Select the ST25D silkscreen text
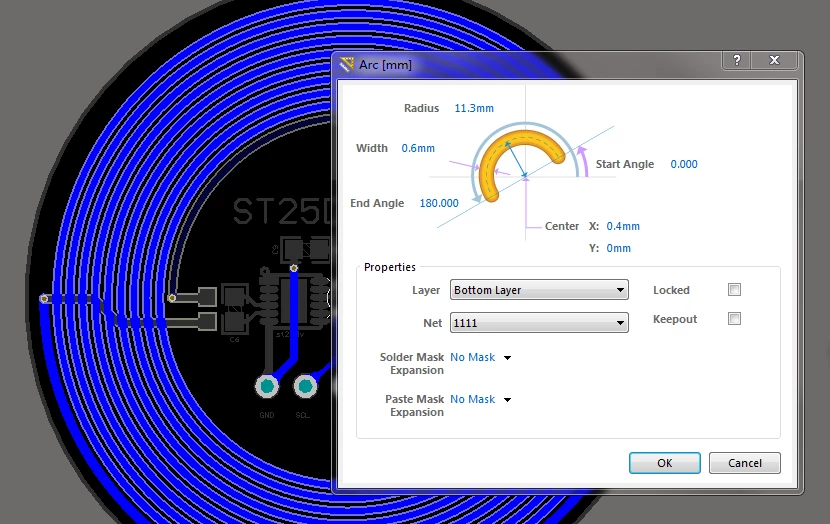830x524 pixels. 281,211
